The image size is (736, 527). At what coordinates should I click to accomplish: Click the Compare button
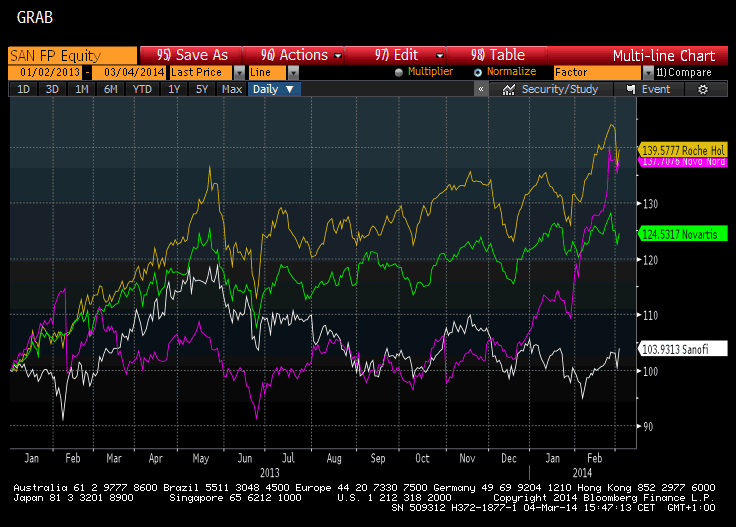[684, 73]
